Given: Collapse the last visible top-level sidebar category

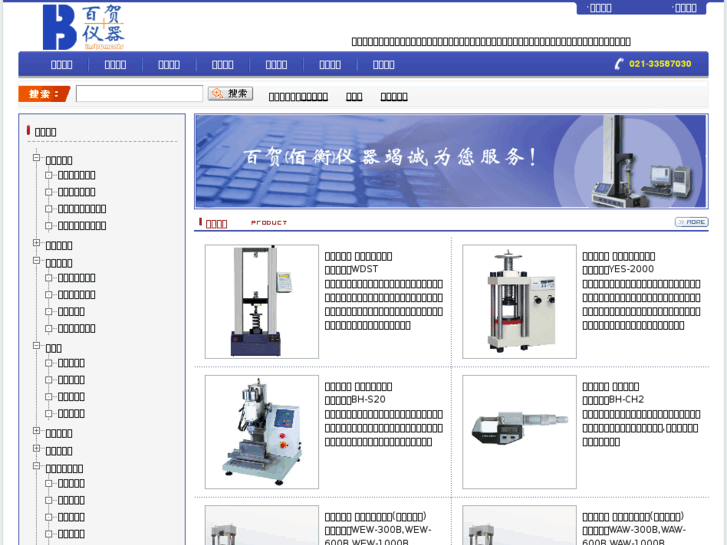Looking at the screenshot, I should click(x=37, y=466).
